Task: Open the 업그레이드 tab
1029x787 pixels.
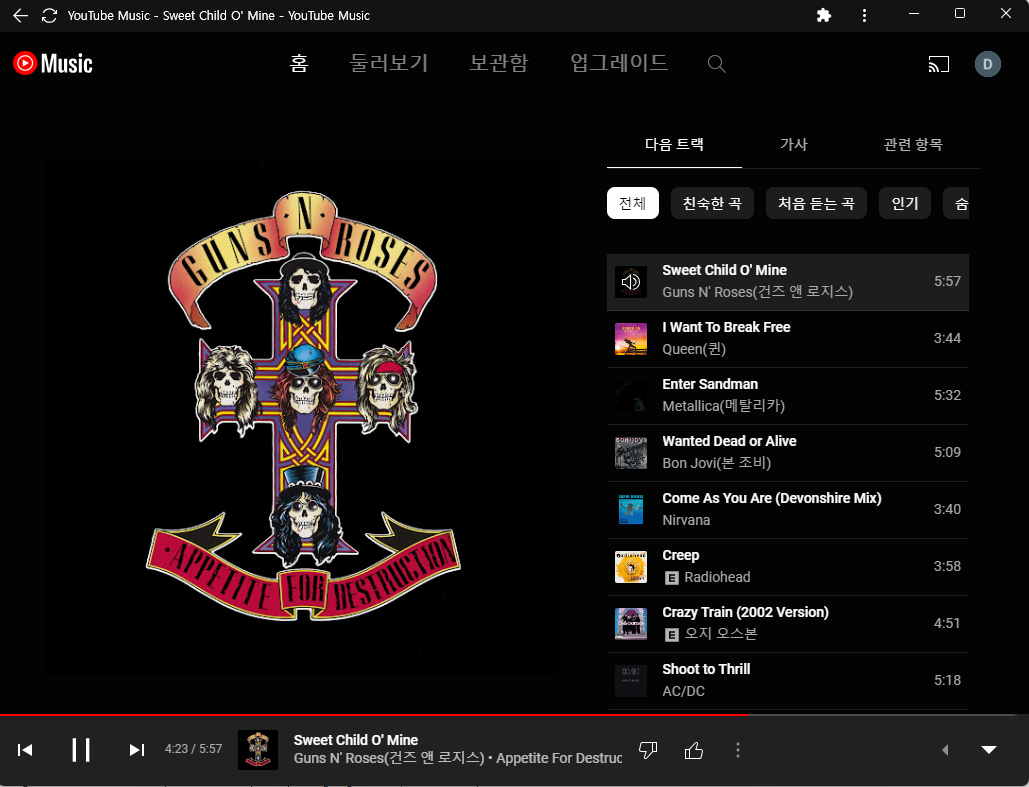Action: click(x=619, y=63)
